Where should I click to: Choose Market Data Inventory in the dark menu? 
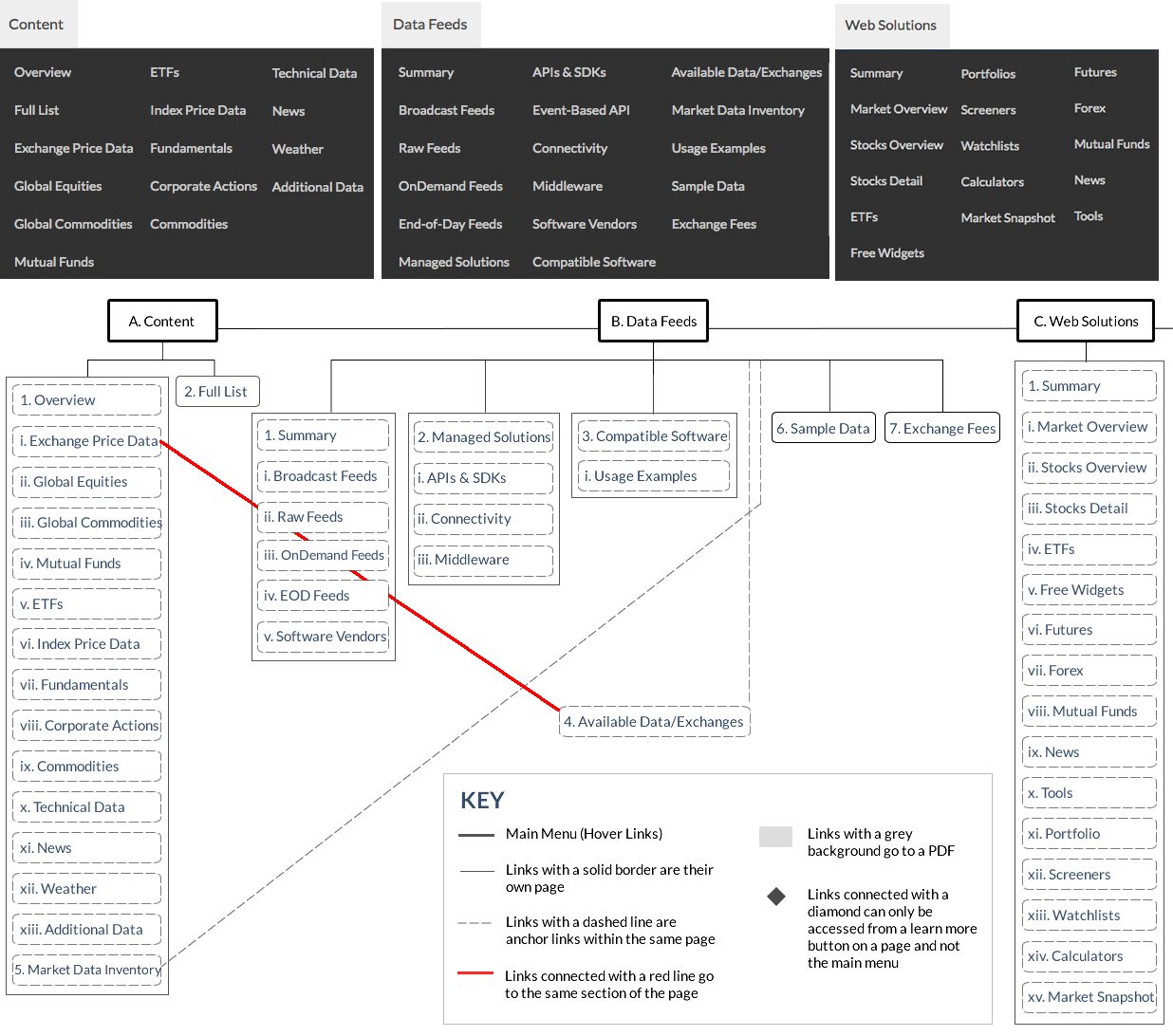coord(737,110)
